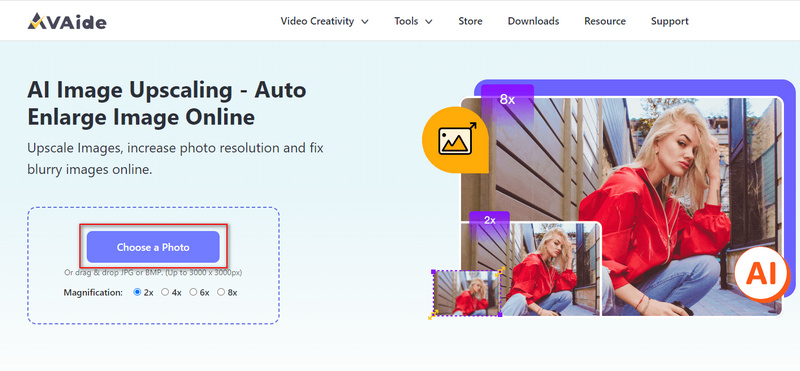Click the orange image-enlarge icon
Image resolution: width=800 pixels, height=371 pixels.
(455, 140)
